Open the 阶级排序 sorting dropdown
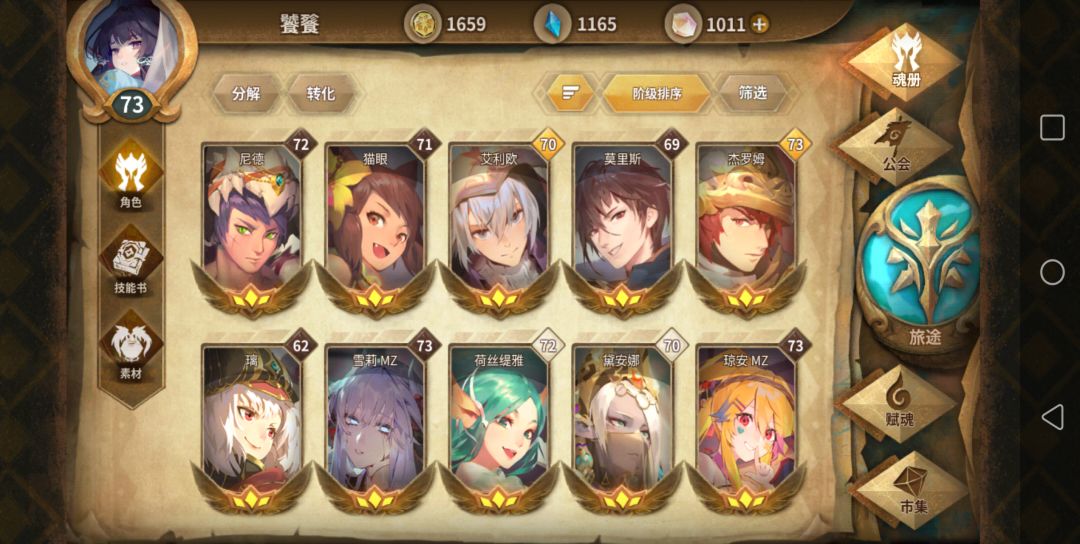 click(656, 93)
